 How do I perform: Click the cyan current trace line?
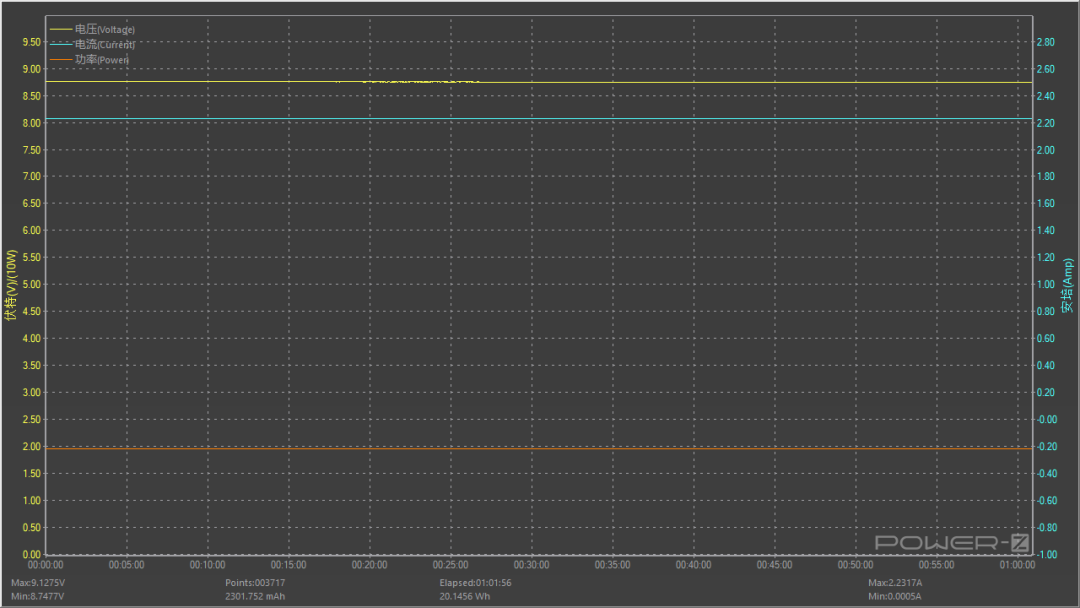point(539,119)
